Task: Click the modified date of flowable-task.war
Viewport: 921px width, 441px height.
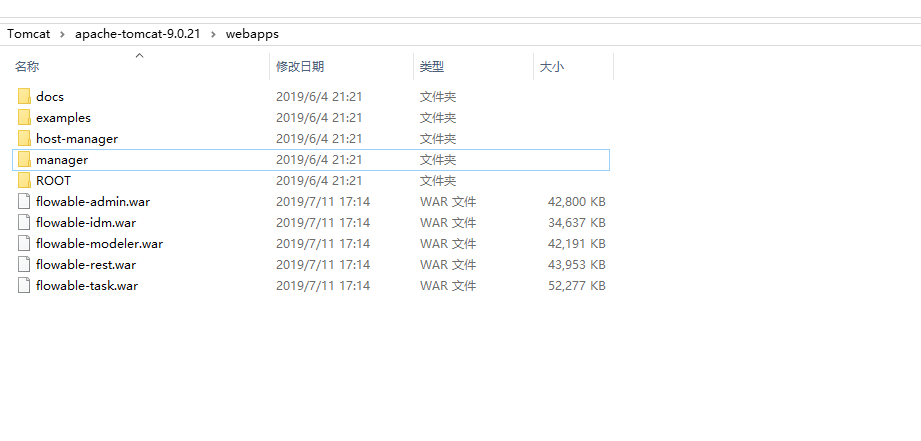Action: point(323,286)
